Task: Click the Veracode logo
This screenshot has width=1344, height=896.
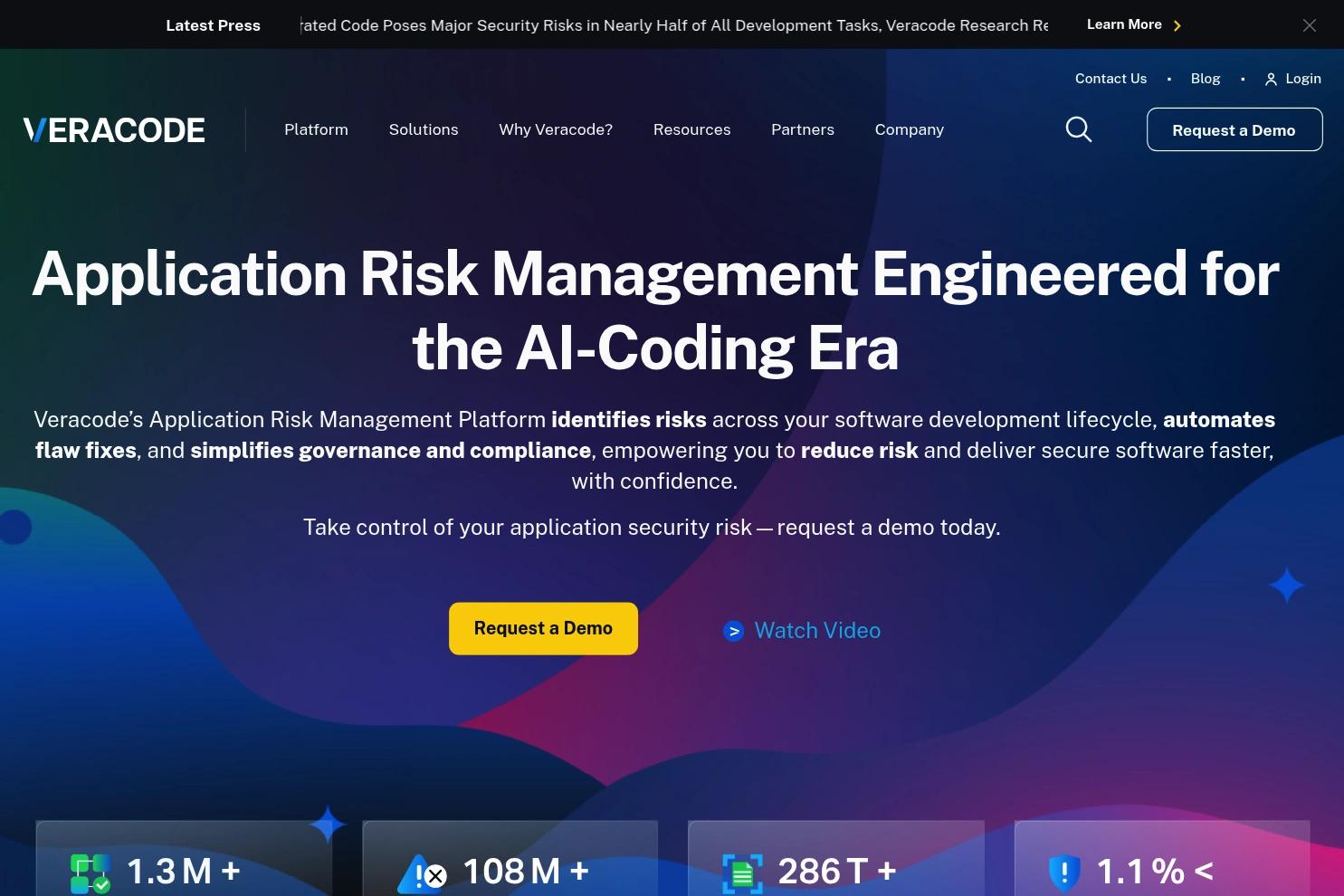Action: (x=114, y=130)
